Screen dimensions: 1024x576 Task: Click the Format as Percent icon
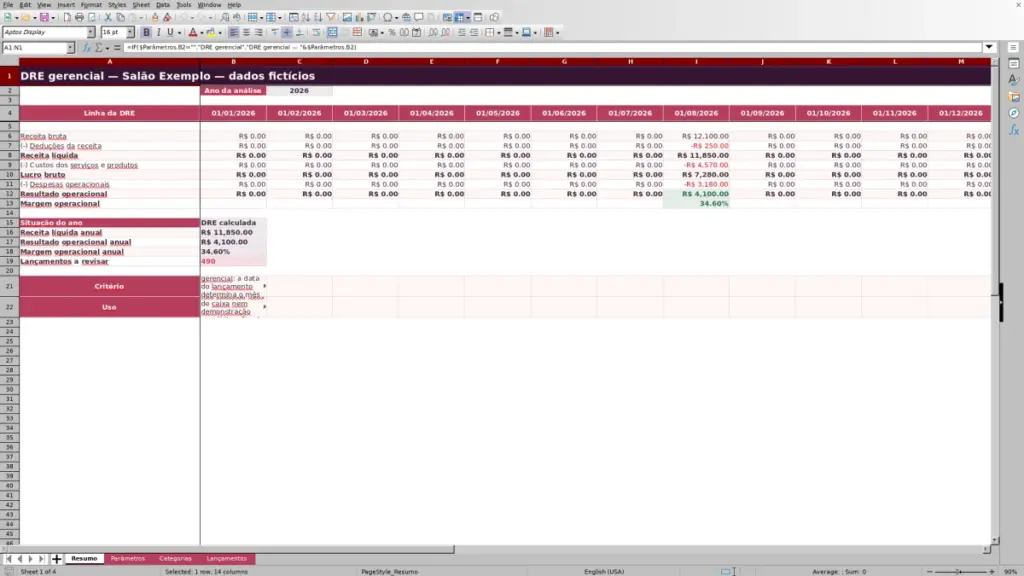[x=392, y=33]
